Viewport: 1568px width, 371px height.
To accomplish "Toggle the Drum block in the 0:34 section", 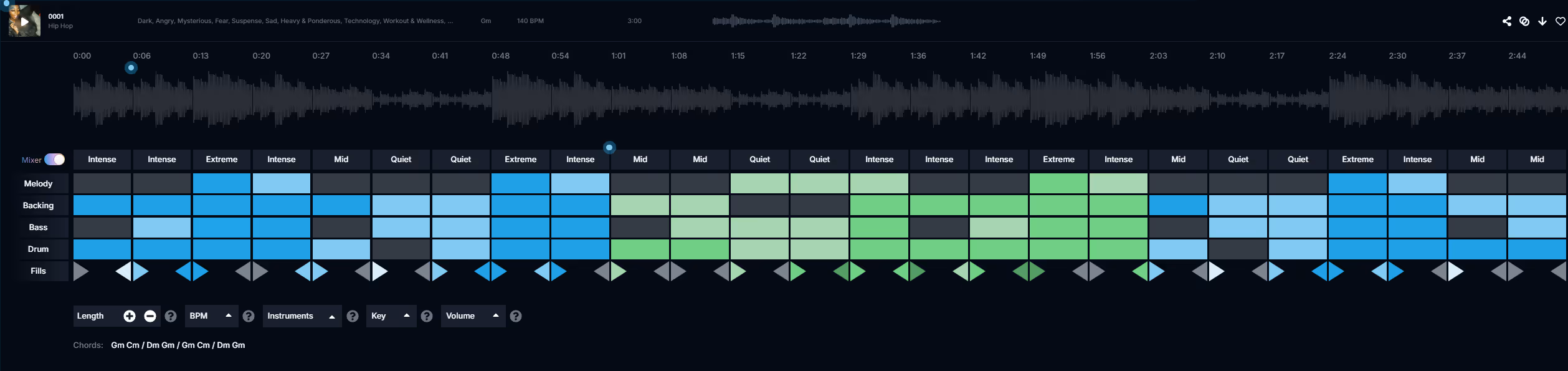I will 401,249.
